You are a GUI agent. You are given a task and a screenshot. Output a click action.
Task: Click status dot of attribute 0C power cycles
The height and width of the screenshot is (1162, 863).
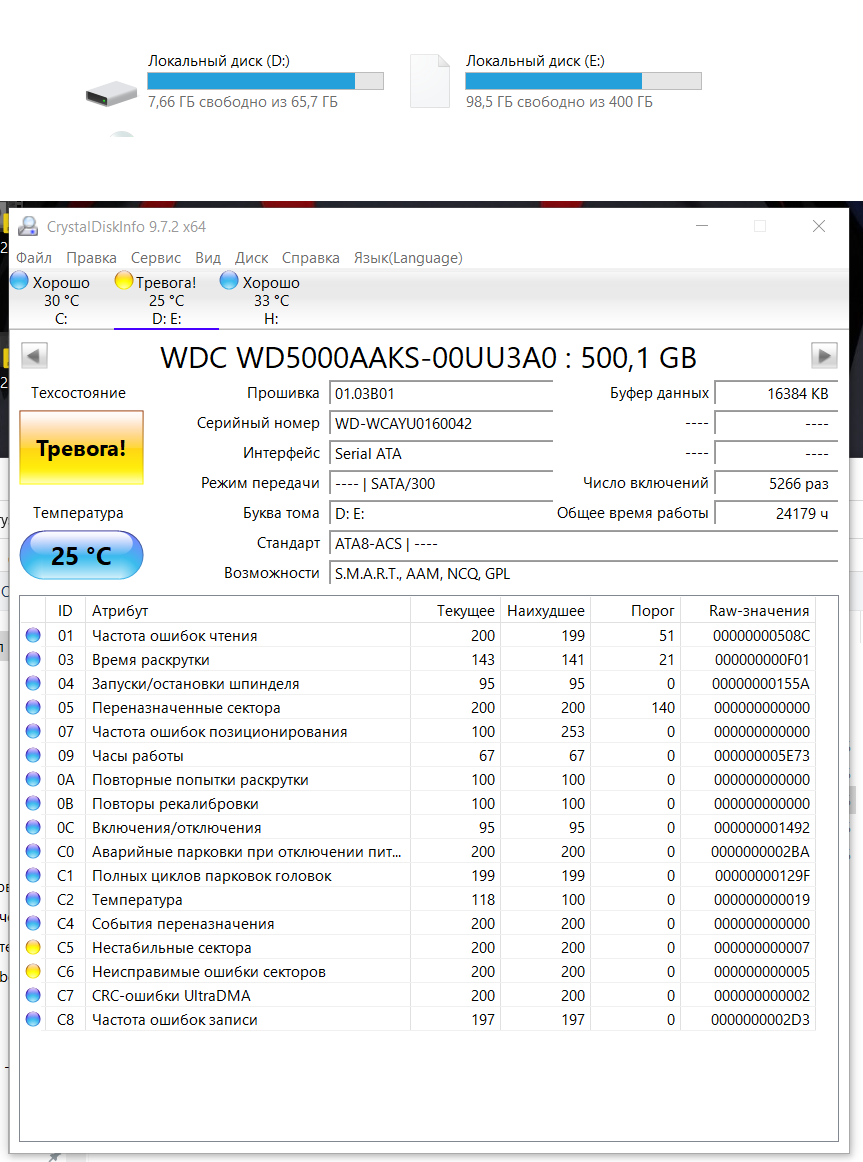[33, 827]
